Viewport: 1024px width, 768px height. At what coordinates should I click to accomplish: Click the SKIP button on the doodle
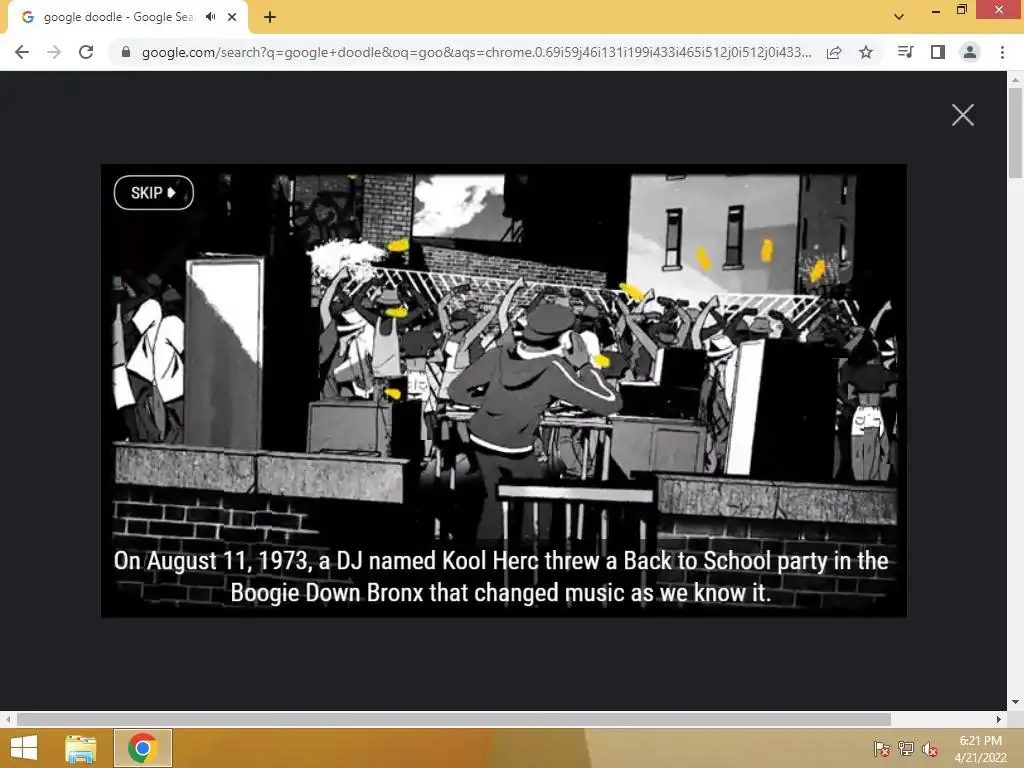tap(153, 193)
